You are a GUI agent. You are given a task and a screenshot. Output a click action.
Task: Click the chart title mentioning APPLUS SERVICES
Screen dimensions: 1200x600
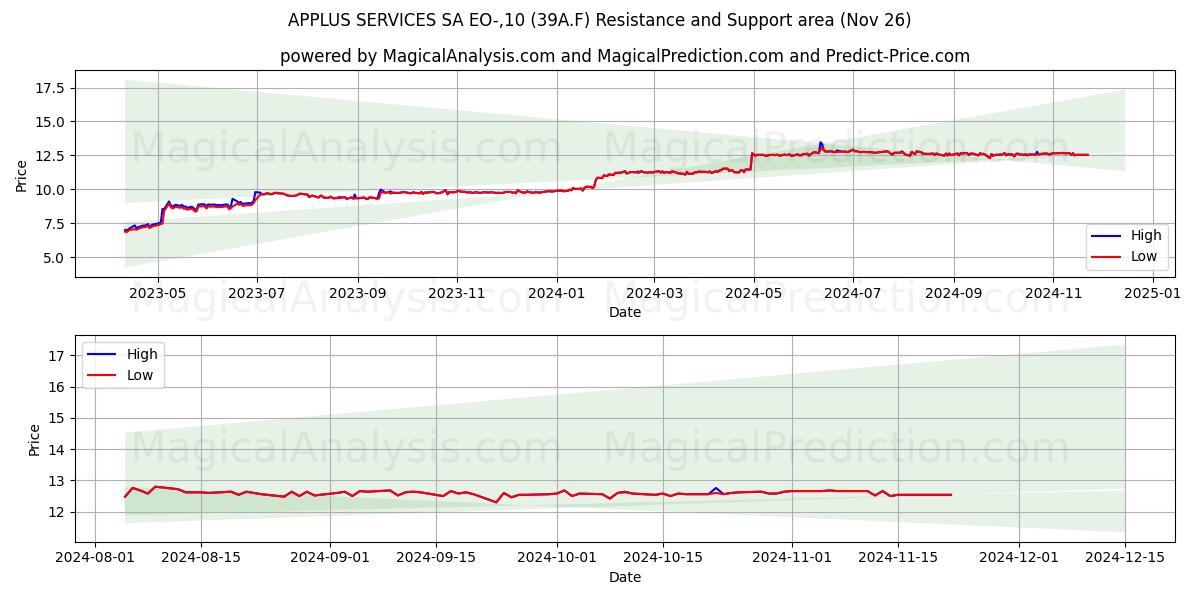click(600, 20)
